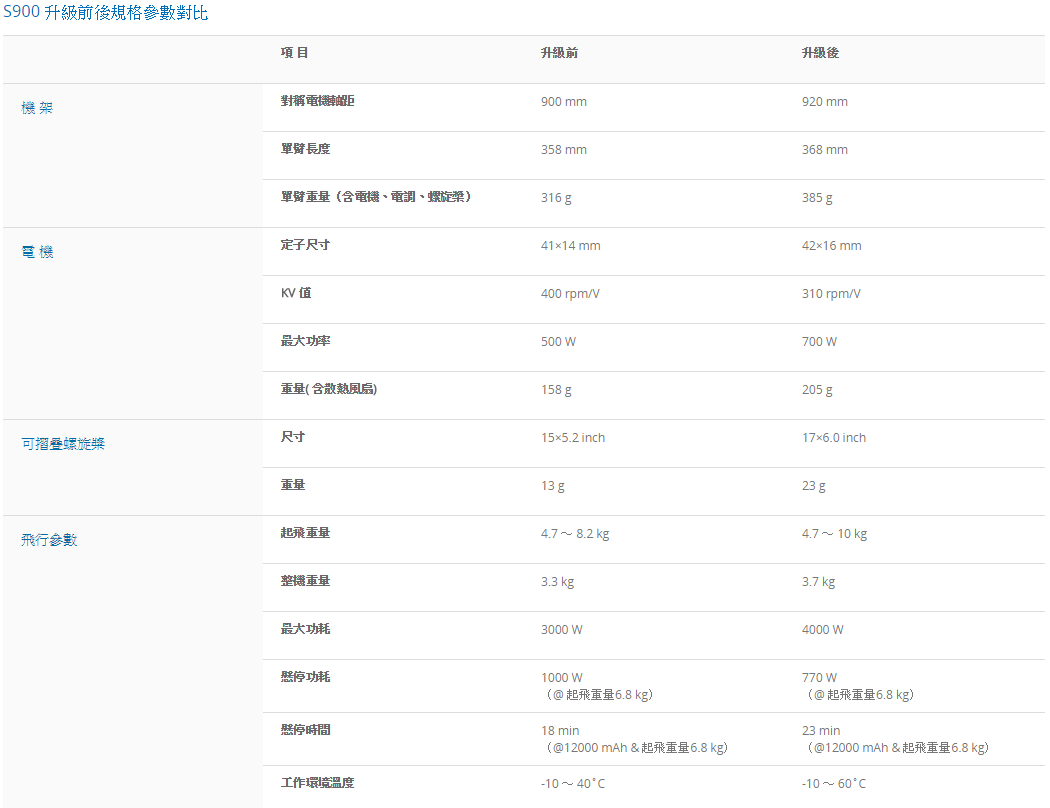Select the '整機重量' row label

pyautogui.click(x=305, y=580)
